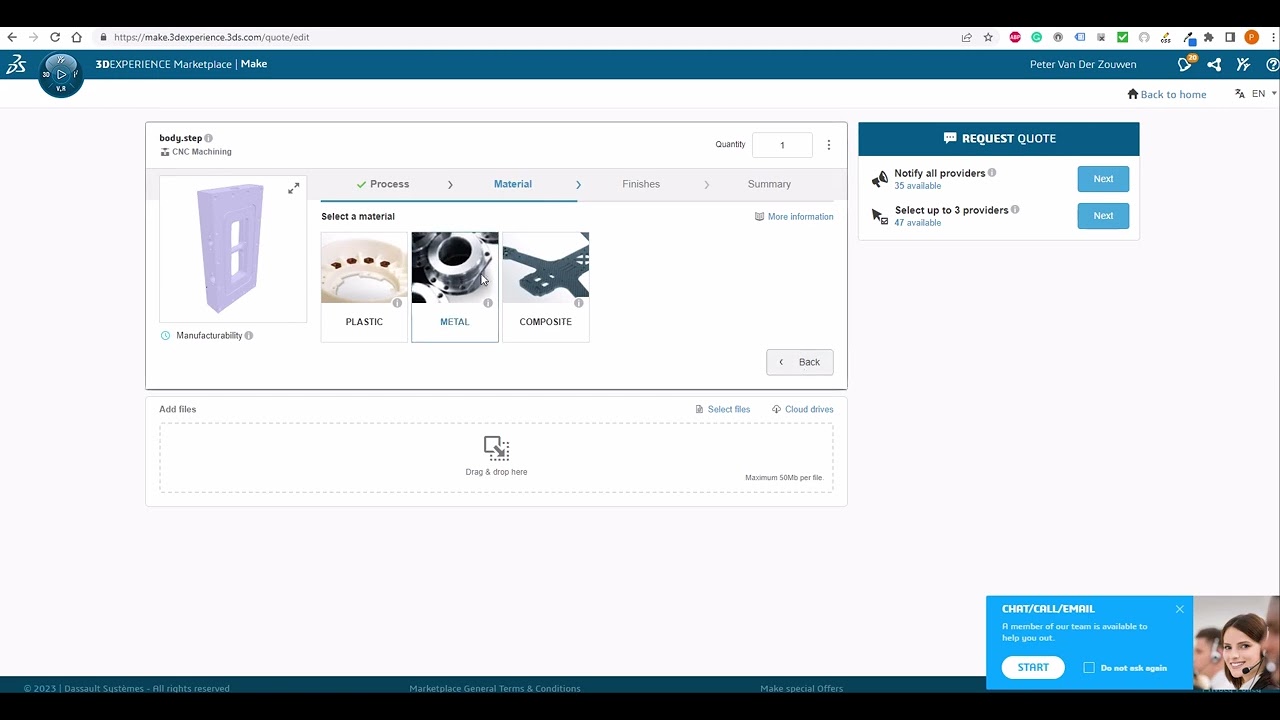1280x720 pixels.
Task: Open Marketplace General Terms & Conditions
Action: pyautogui.click(x=495, y=688)
